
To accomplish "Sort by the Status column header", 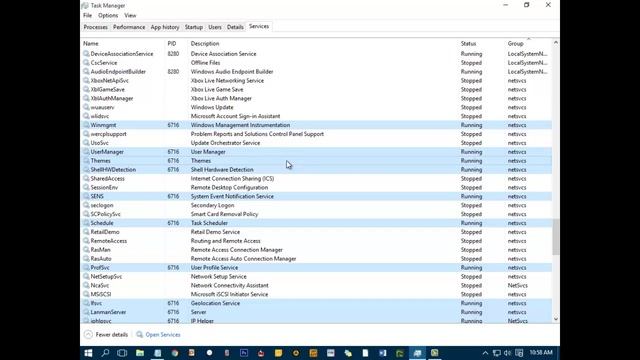I will coord(469,43).
